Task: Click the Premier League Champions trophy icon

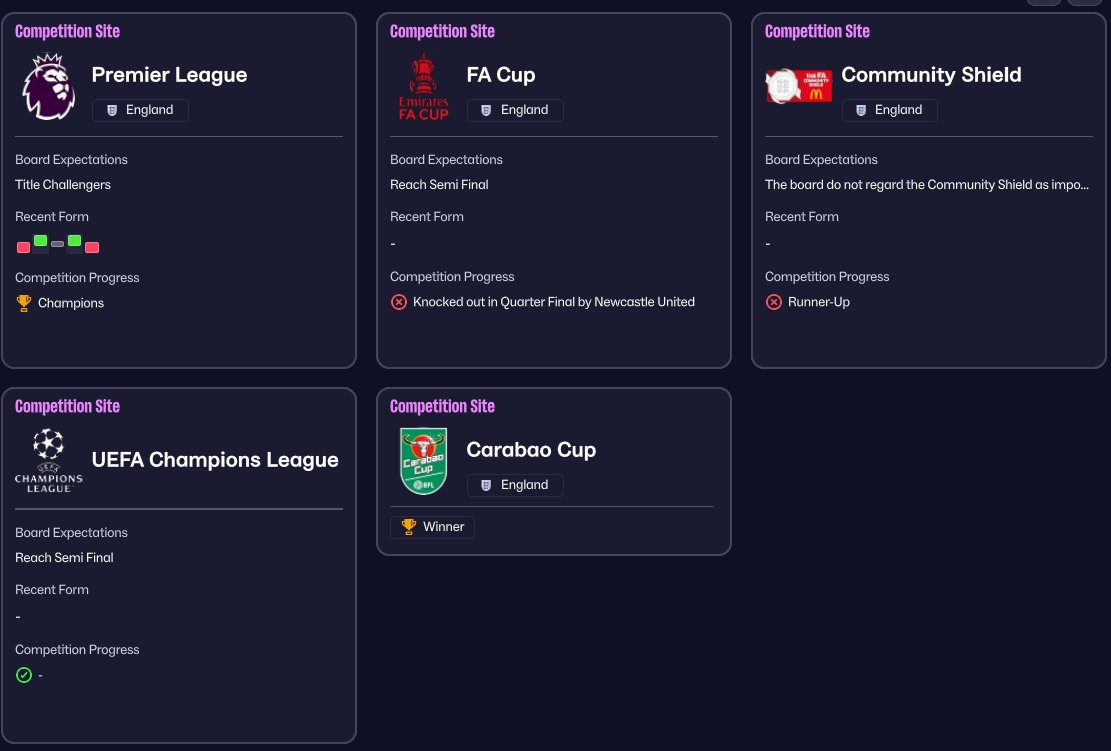Action: click(x=25, y=303)
